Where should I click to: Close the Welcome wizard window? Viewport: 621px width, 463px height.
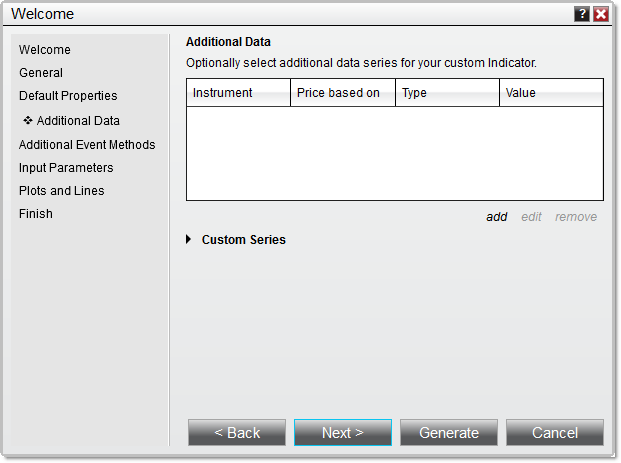601,14
